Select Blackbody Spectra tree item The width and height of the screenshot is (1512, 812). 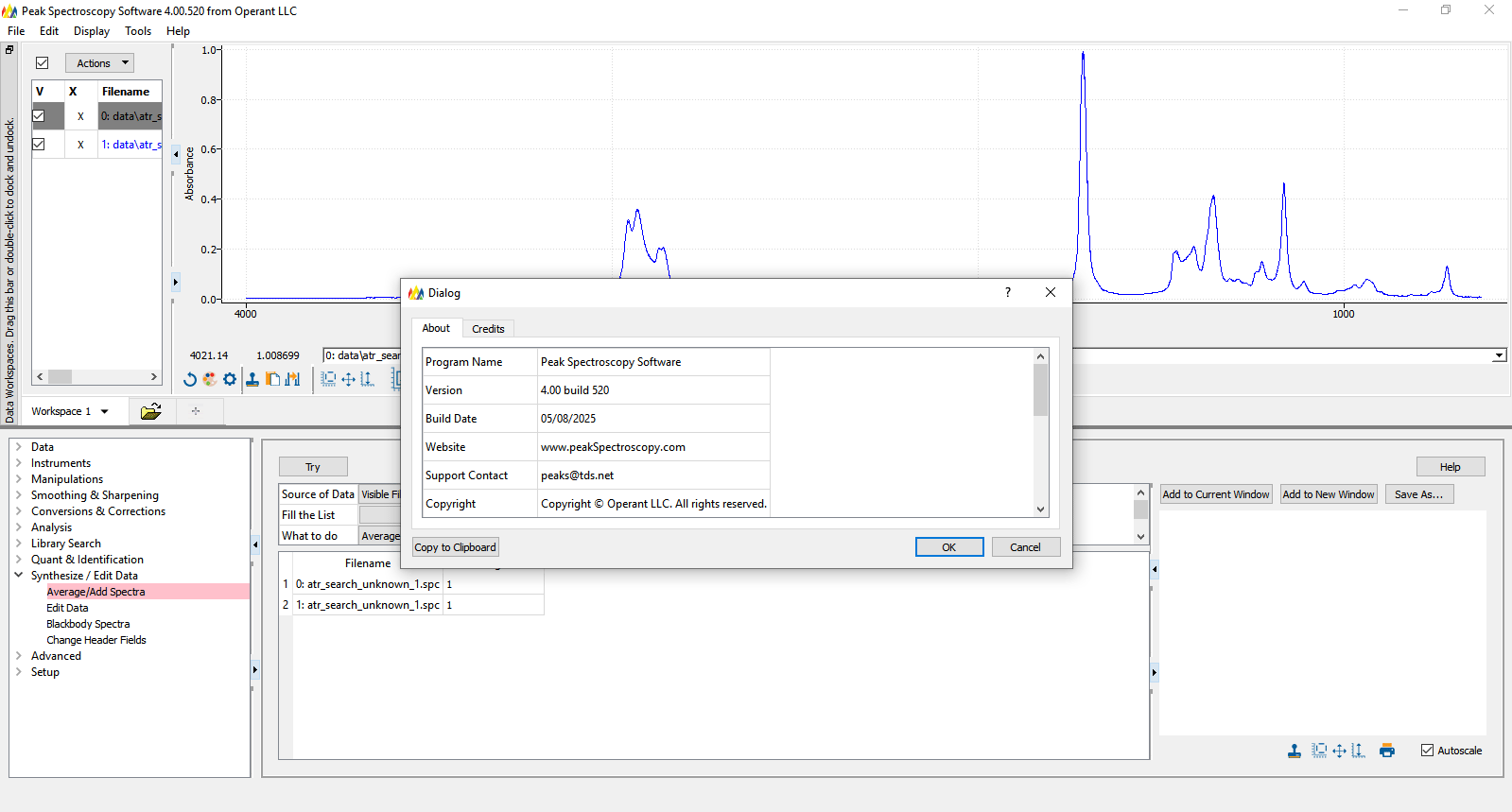point(88,624)
